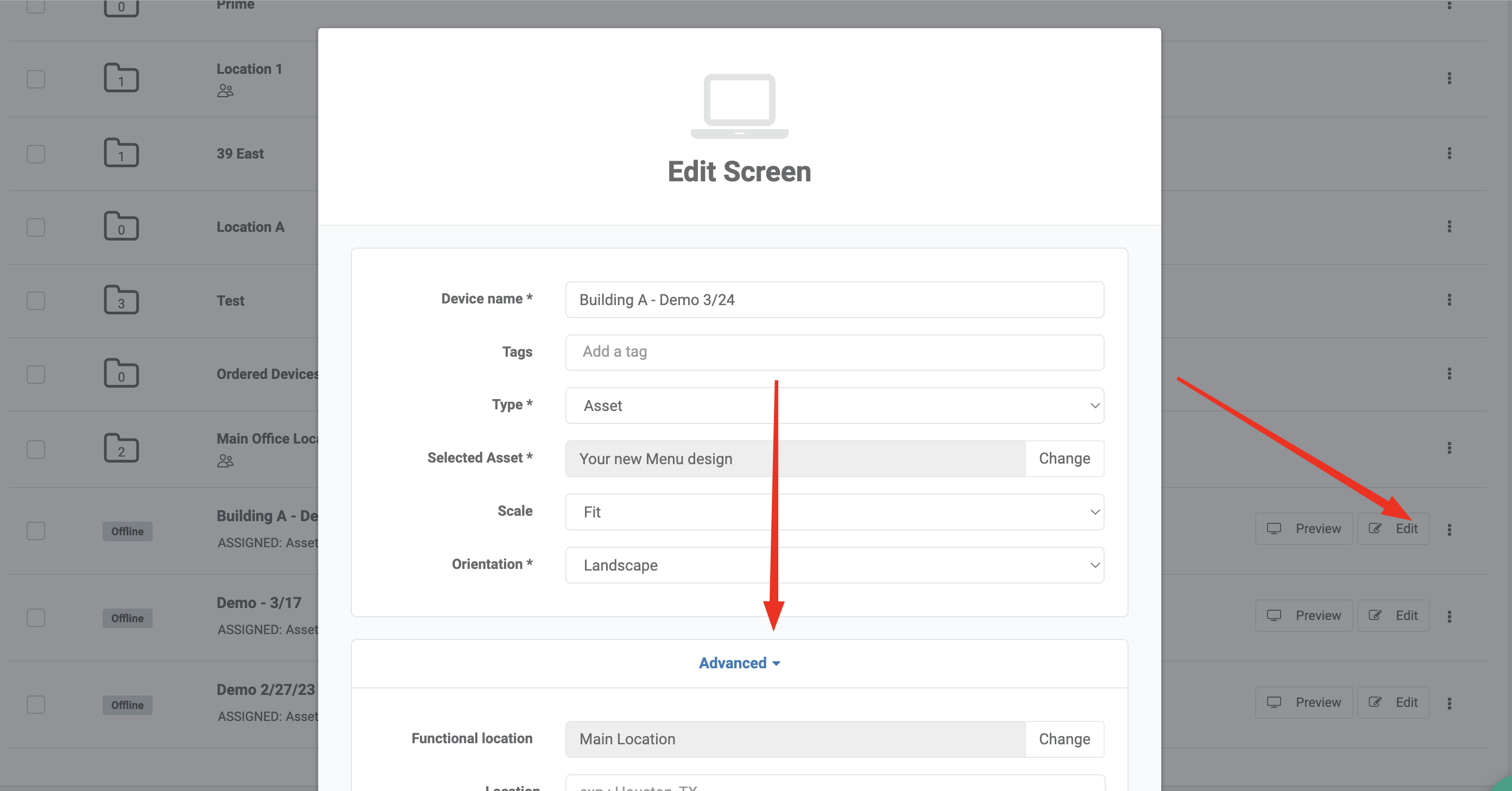Click the Main Office Location folder icon
The width and height of the screenshot is (1512, 791).
121,449
